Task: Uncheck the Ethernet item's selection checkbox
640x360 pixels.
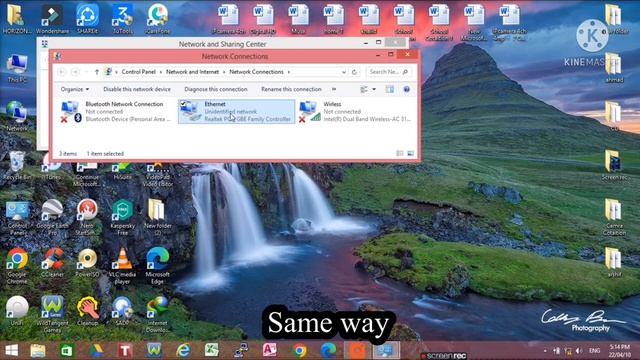Action: point(183,104)
